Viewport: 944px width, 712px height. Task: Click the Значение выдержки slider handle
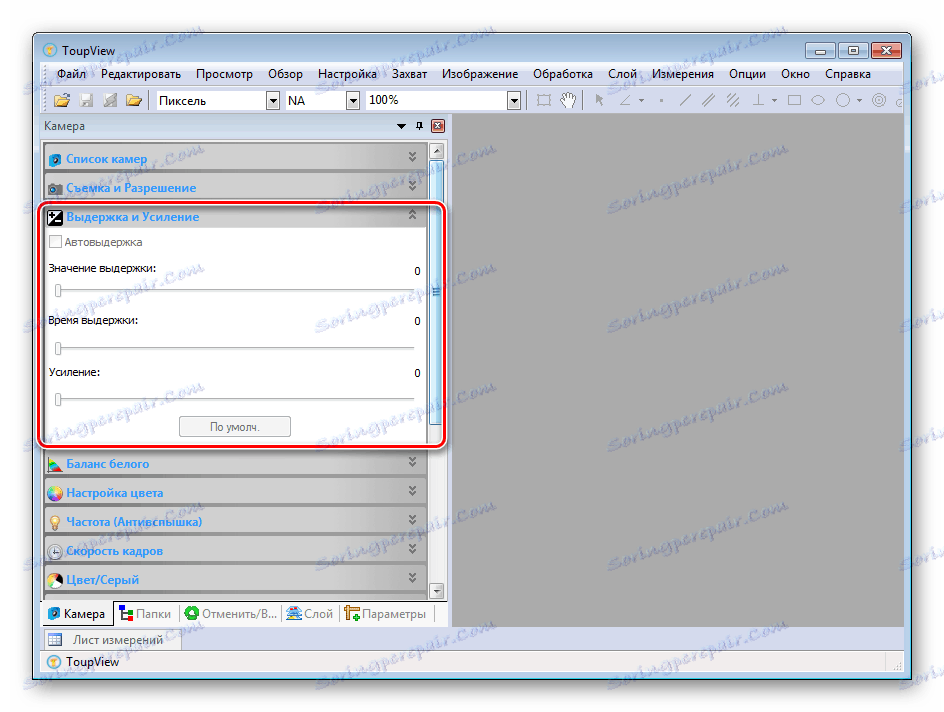(58, 291)
